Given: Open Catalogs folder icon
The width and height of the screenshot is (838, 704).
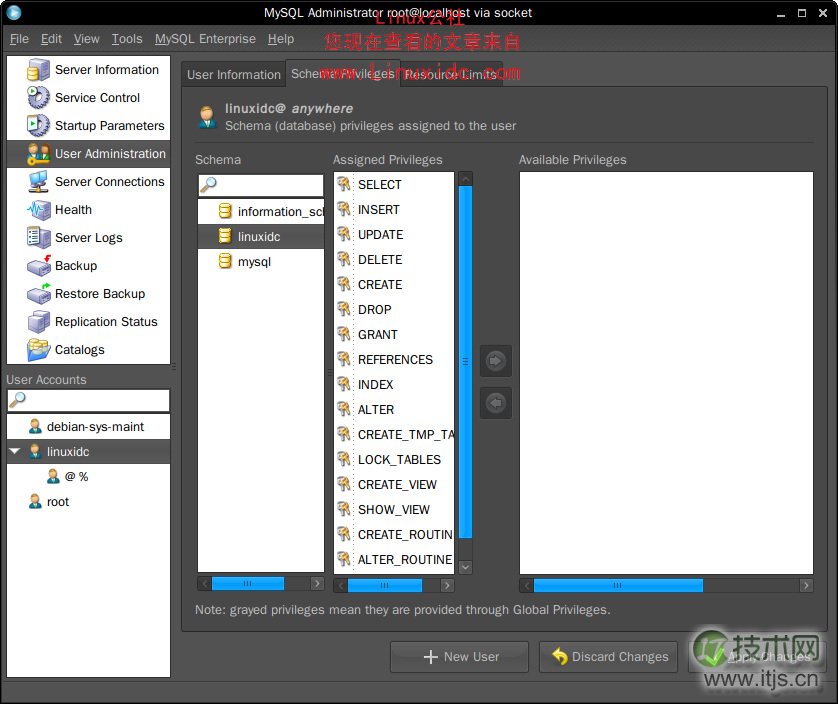Looking at the screenshot, I should (x=38, y=350).
